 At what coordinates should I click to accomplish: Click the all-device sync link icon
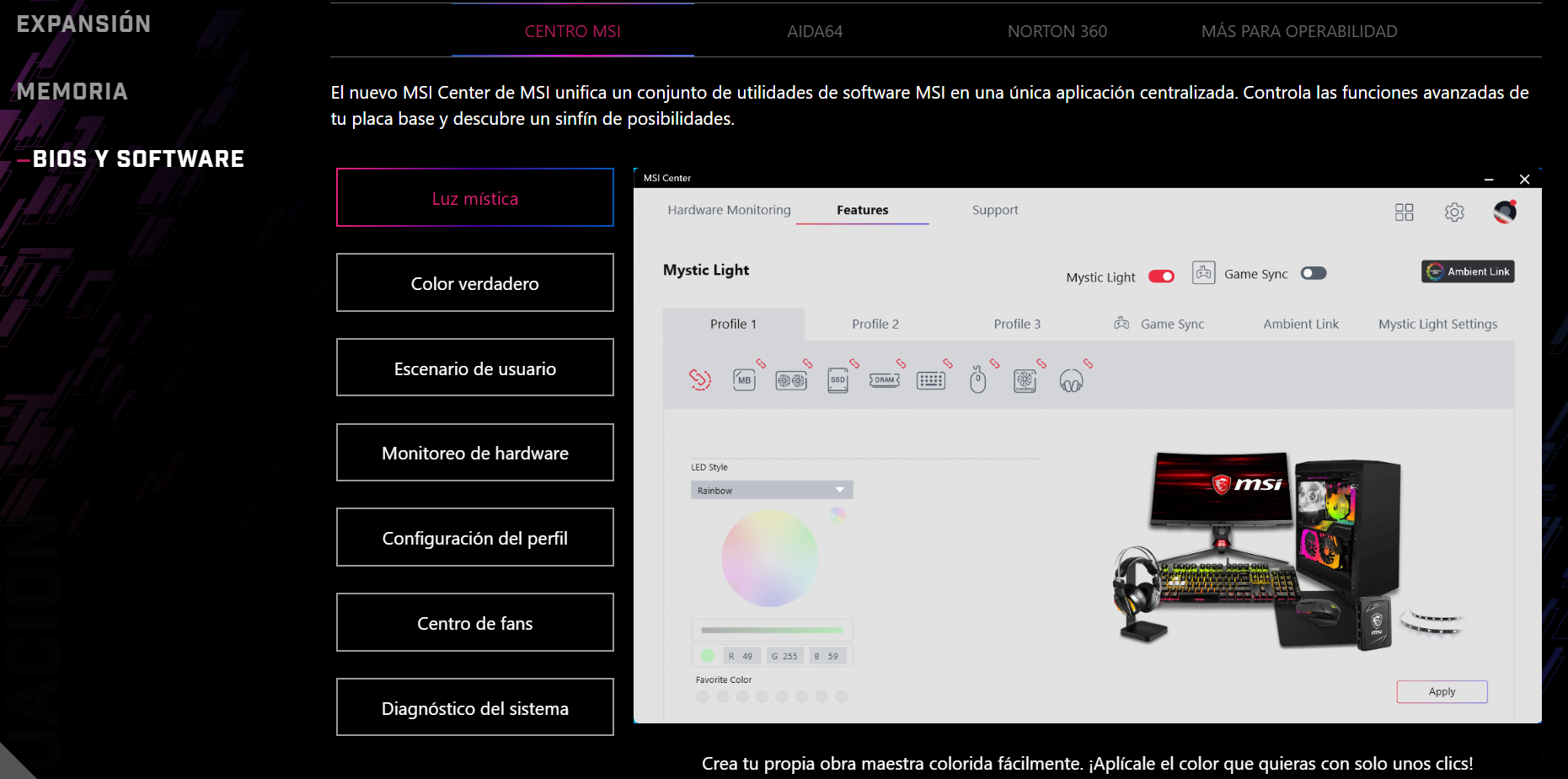click(700, 379)
